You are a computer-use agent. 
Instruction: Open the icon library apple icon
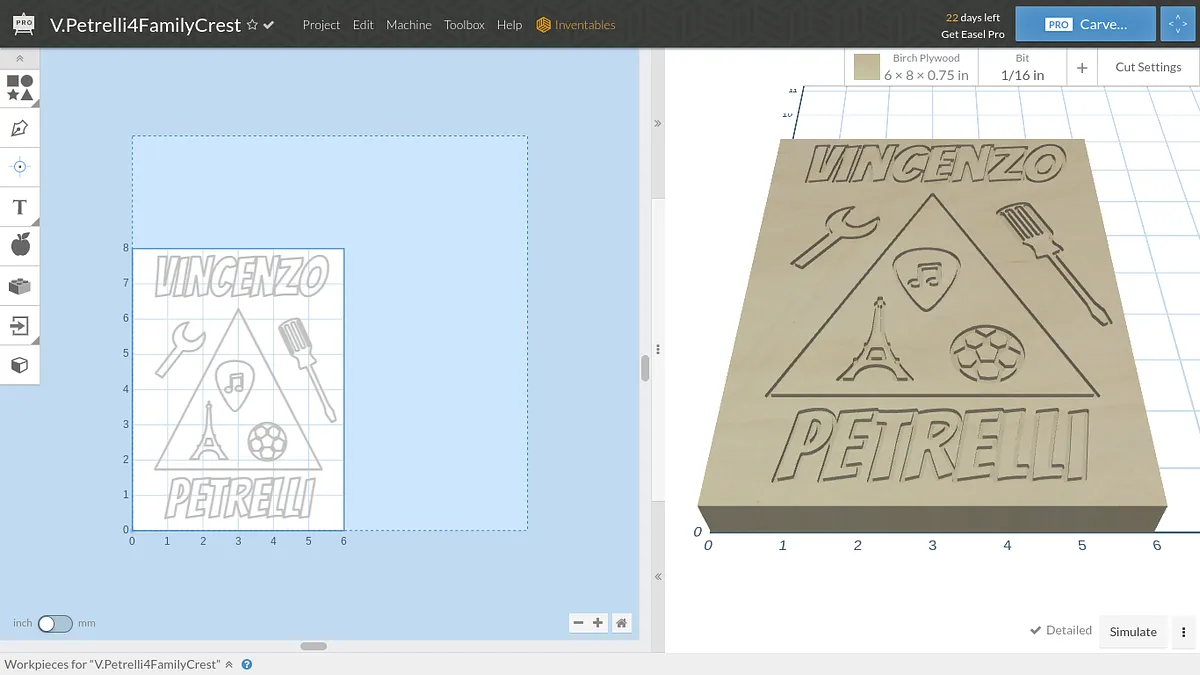[x=20, y=245]
